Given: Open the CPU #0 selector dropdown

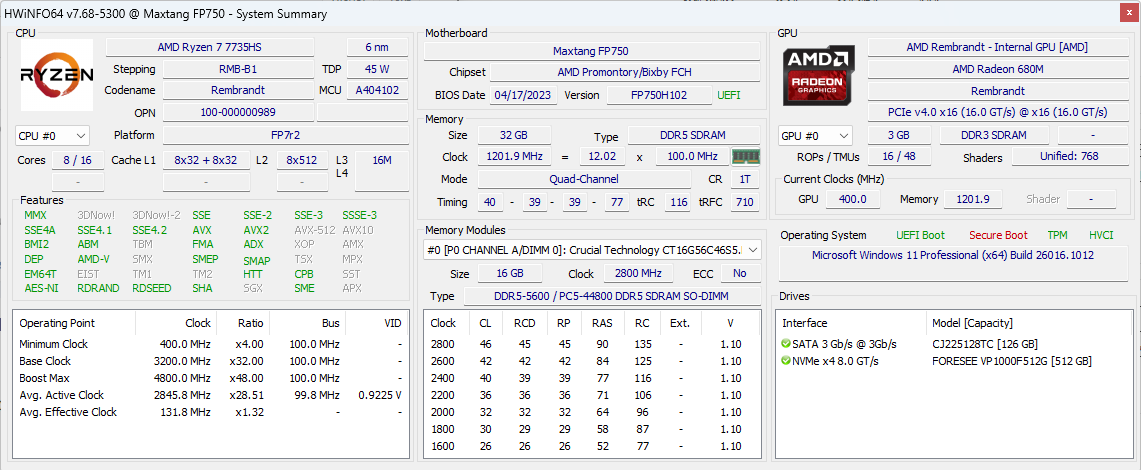Looking at the screenshot, I should [x=52, y=135].
